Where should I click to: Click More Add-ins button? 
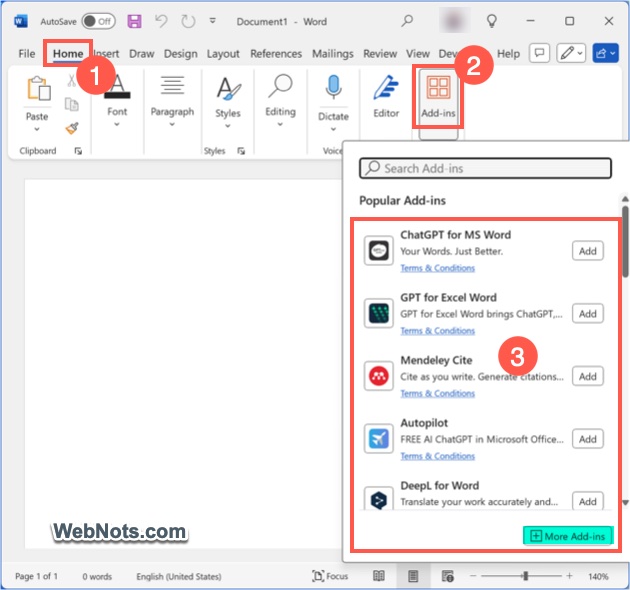568,536
